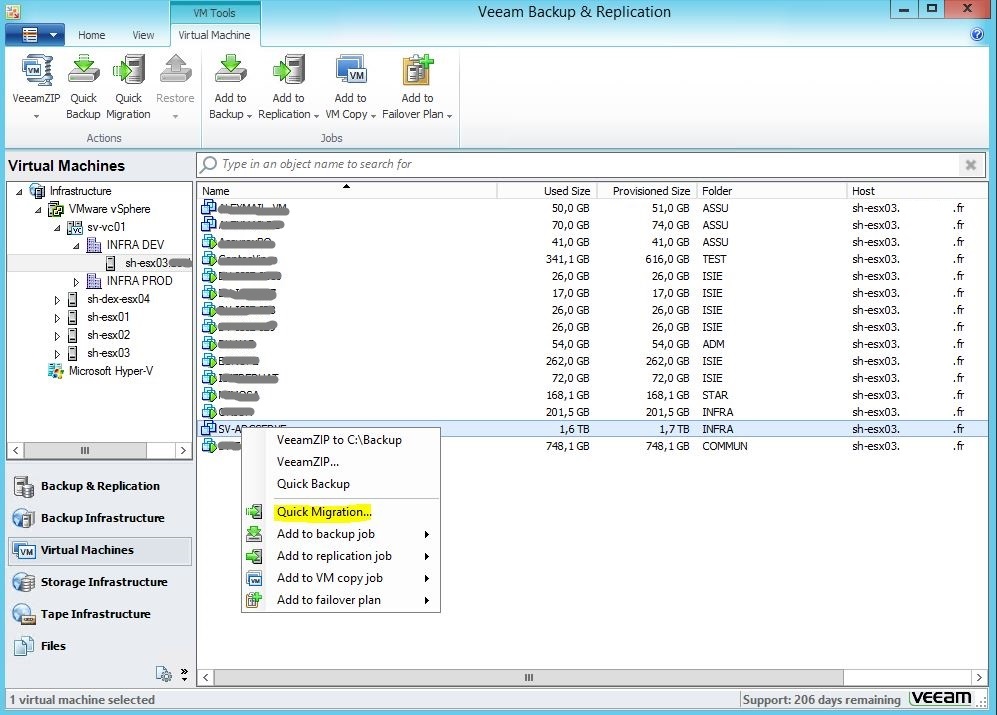This screenshot has height=715, width=997.
Task: Collapse the sv-vc01 tree node
Action: (57, 227)
